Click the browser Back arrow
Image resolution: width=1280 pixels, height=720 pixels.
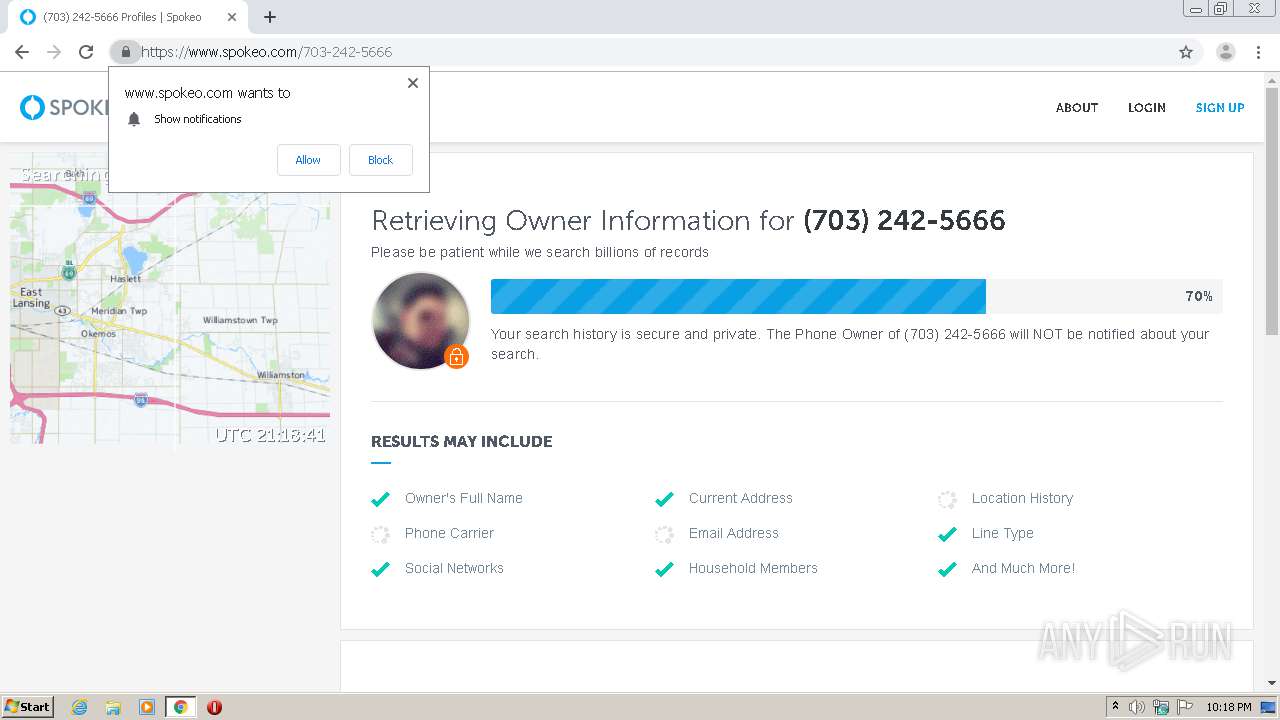[x=22, y=52]
